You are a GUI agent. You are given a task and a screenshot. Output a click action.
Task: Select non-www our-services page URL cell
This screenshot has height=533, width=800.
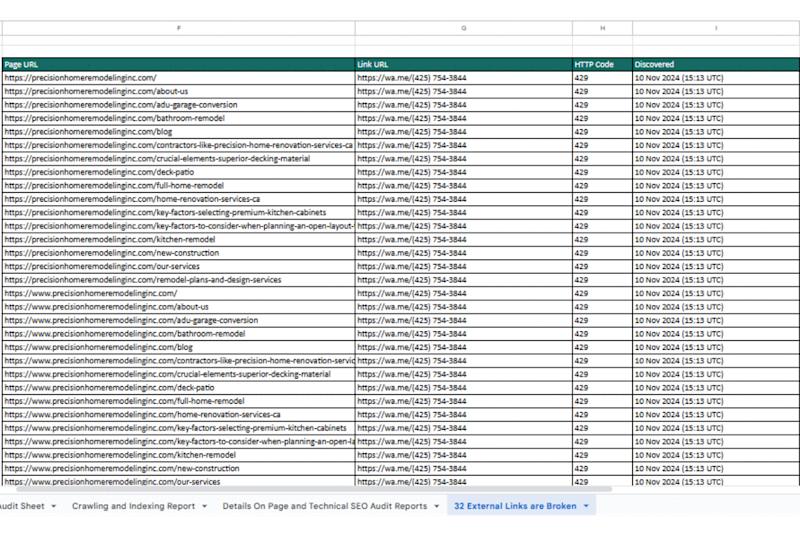click(x=179, y=266)
